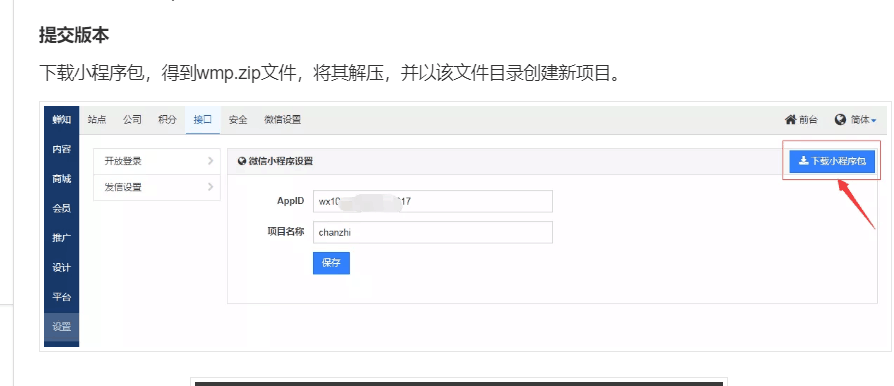This screenshot has height=386, width=894.
Task: Switch to the 微信设置 tab
Action: pos(282,120)
